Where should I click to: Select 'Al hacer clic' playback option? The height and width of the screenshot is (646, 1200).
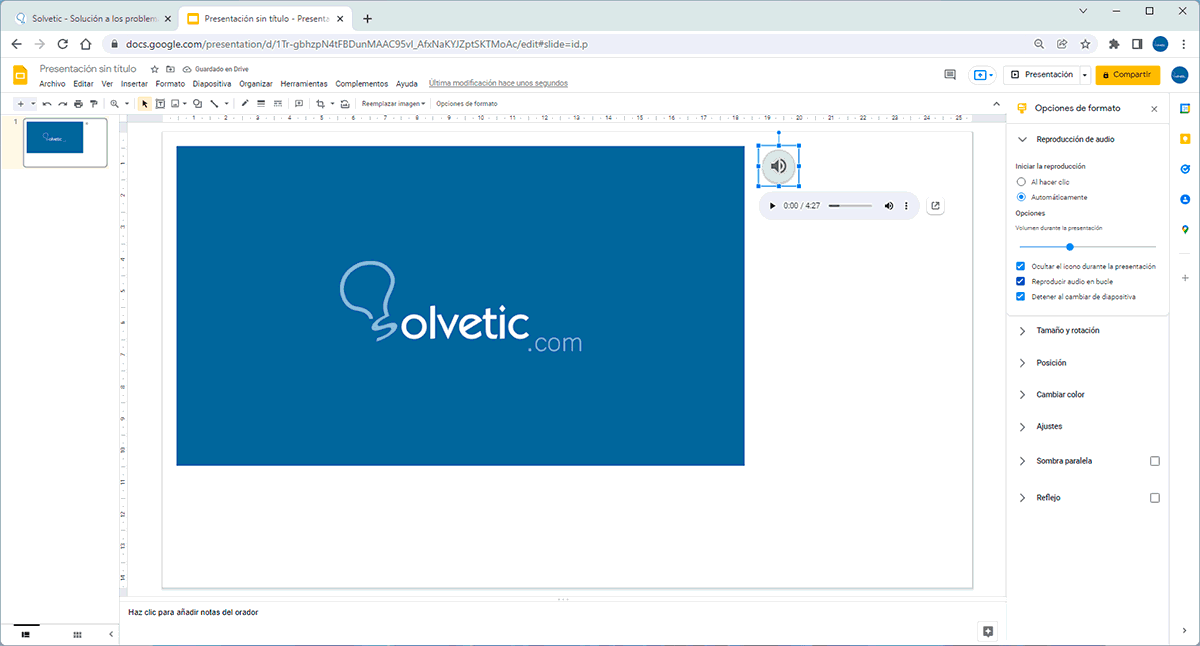tap(1021, 182)
